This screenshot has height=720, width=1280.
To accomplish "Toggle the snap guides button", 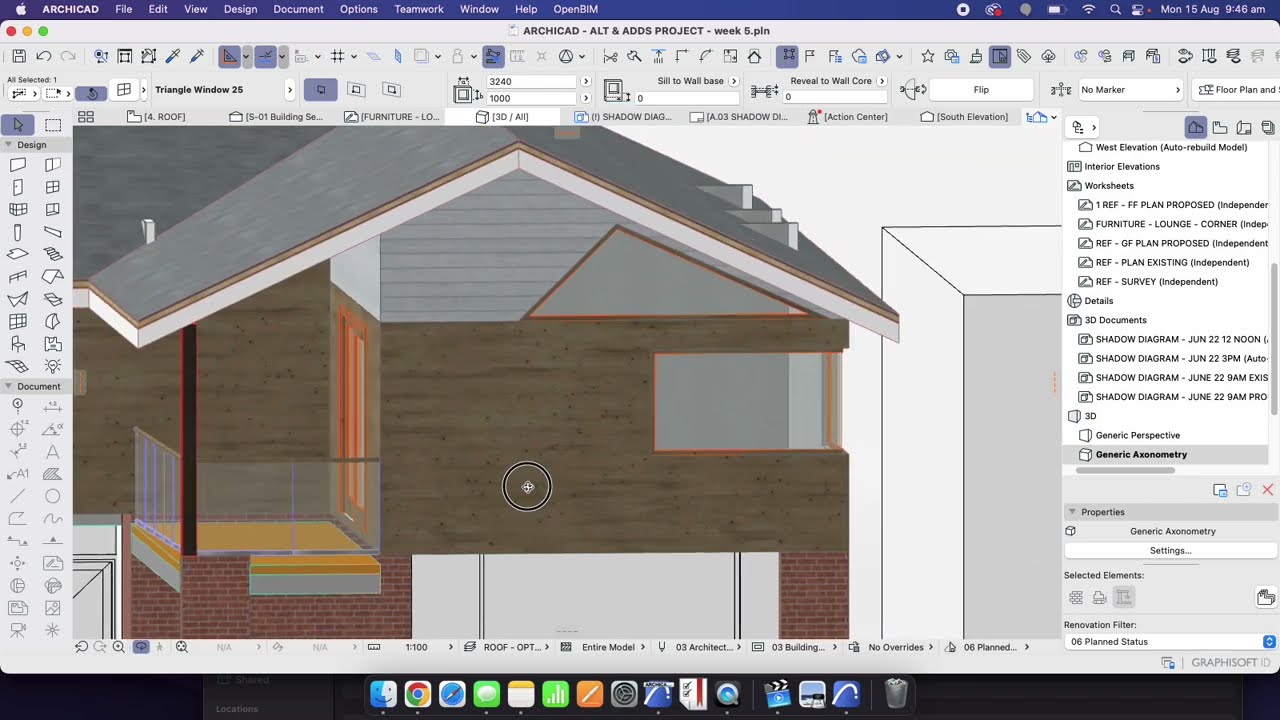I will pos(266,56).
